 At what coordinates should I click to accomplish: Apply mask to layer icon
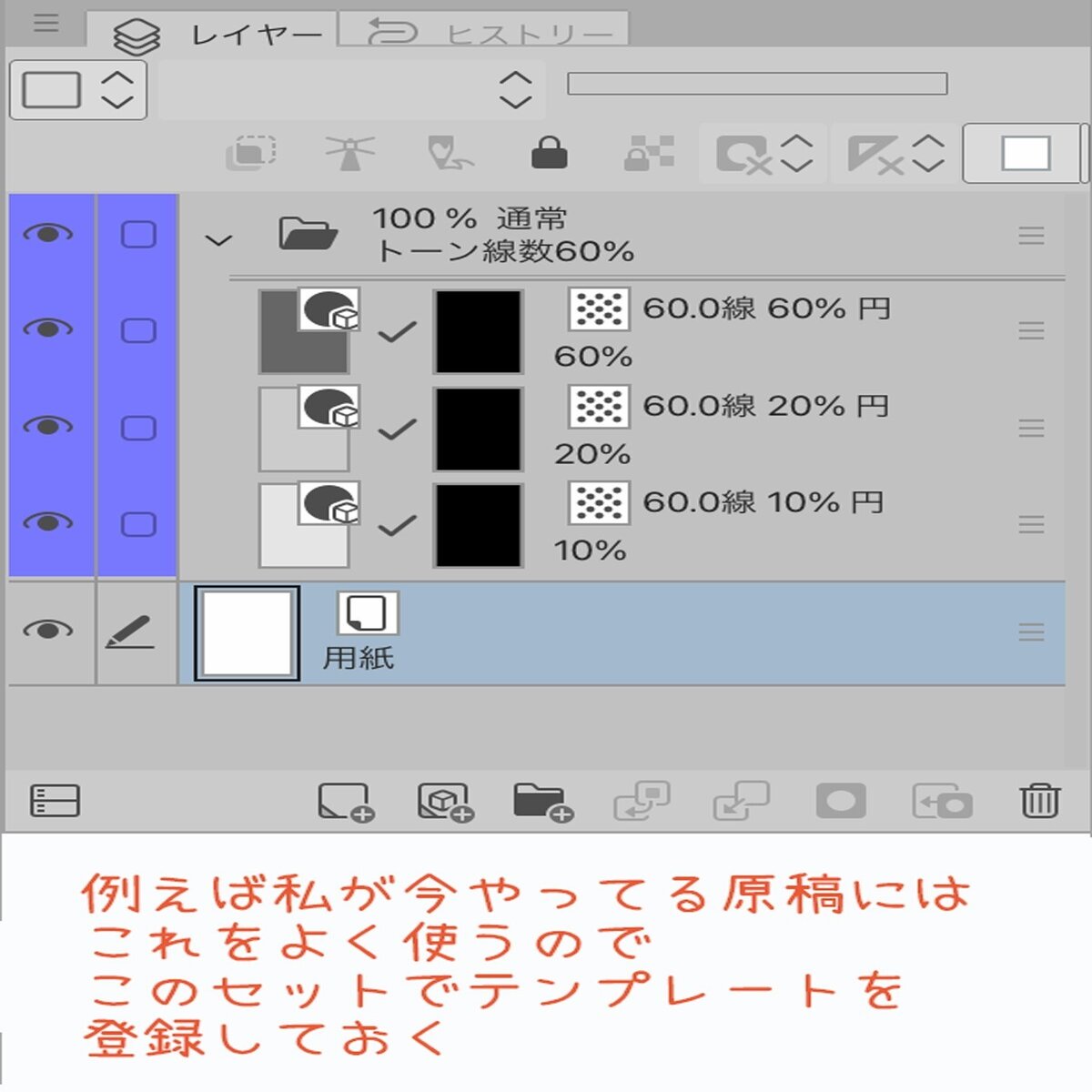coord(942,802)
